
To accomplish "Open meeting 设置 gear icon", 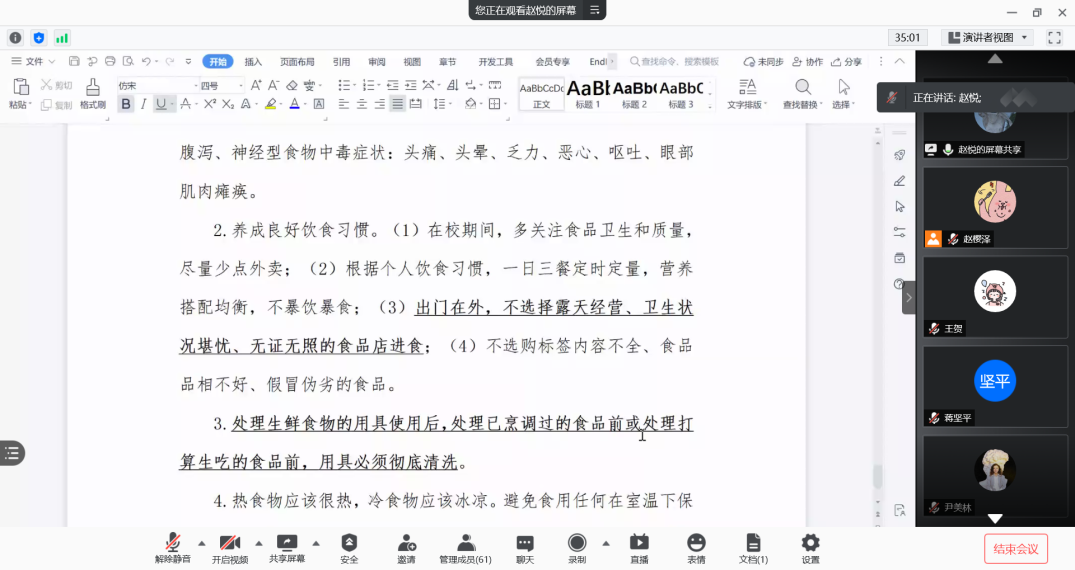I will pyautogui.click(x=810, y=548).
